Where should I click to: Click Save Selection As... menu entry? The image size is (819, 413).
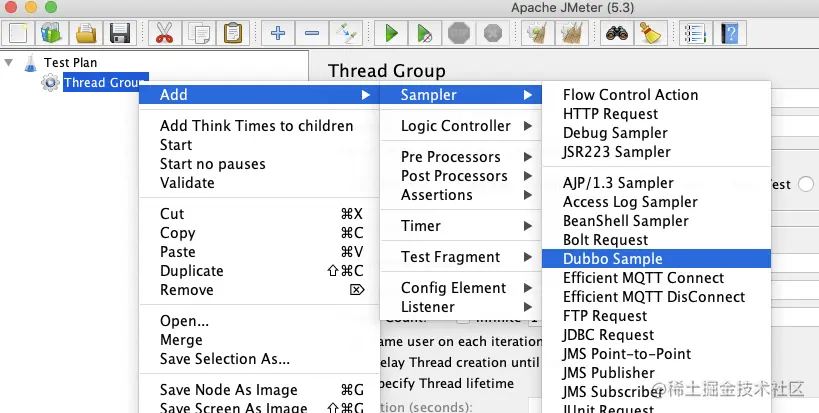259,359
